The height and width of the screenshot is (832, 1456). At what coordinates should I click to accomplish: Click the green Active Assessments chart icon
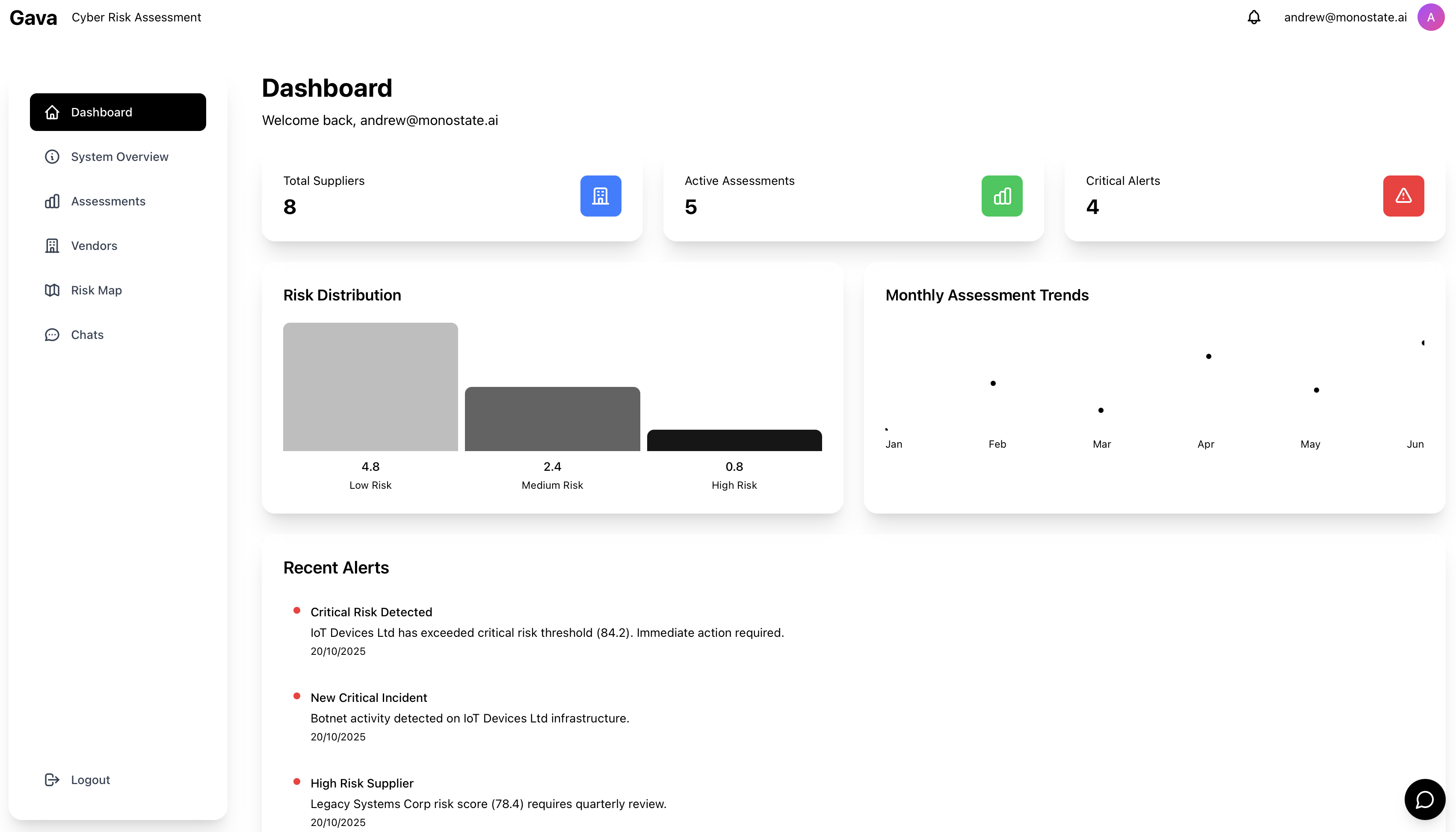1001,196
